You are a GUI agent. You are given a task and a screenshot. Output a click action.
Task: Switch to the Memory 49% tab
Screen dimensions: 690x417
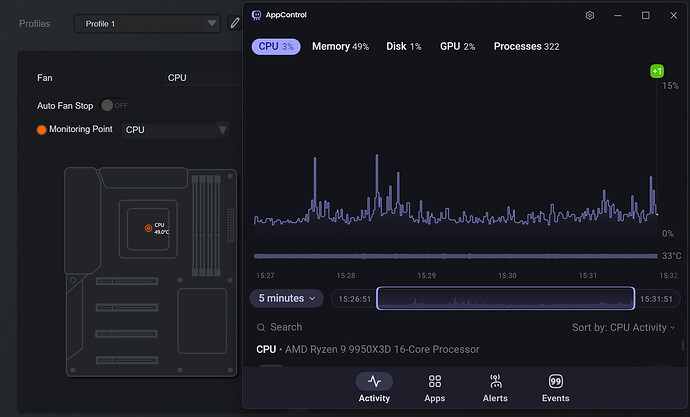[x=340, y=47]
